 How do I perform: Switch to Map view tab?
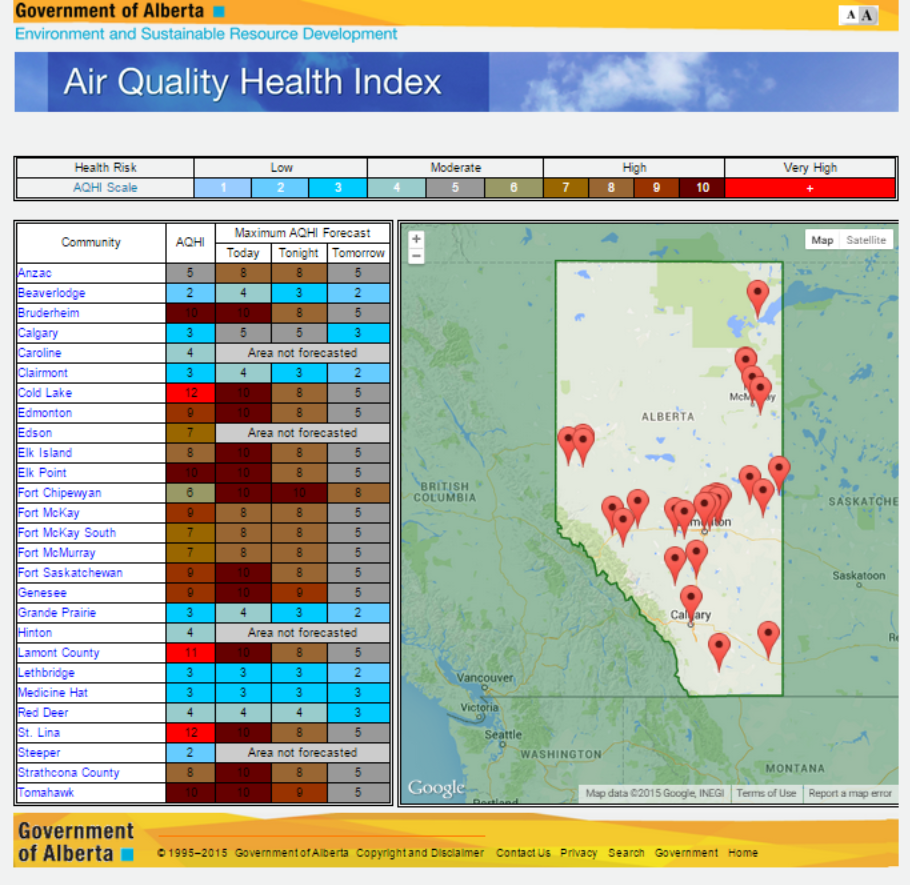tap(822, 240)
